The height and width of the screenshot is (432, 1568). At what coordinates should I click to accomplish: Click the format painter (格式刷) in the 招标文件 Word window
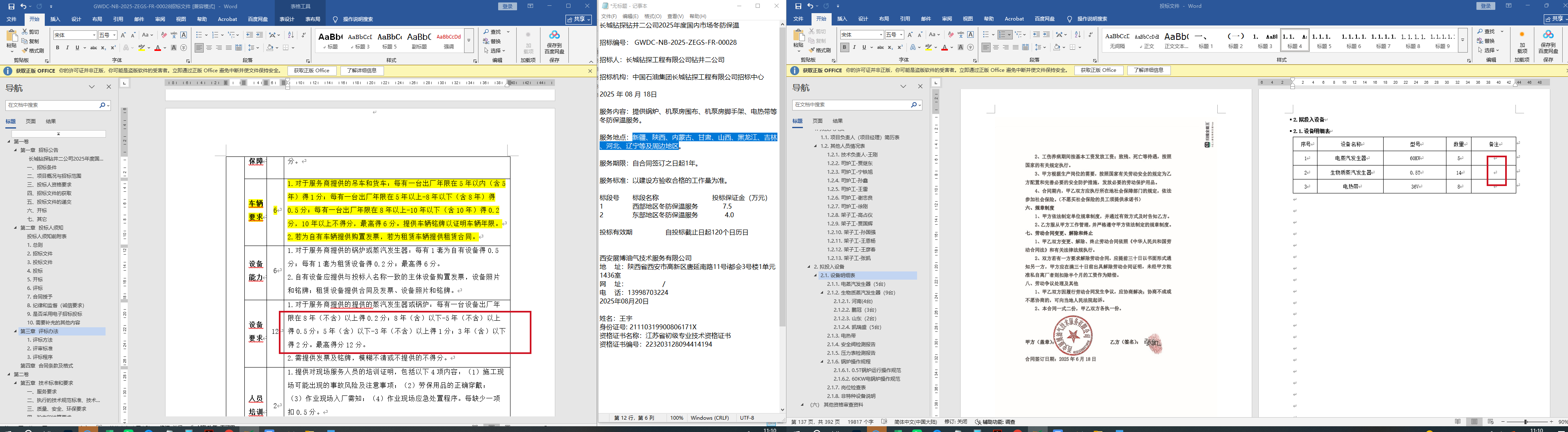33,51
